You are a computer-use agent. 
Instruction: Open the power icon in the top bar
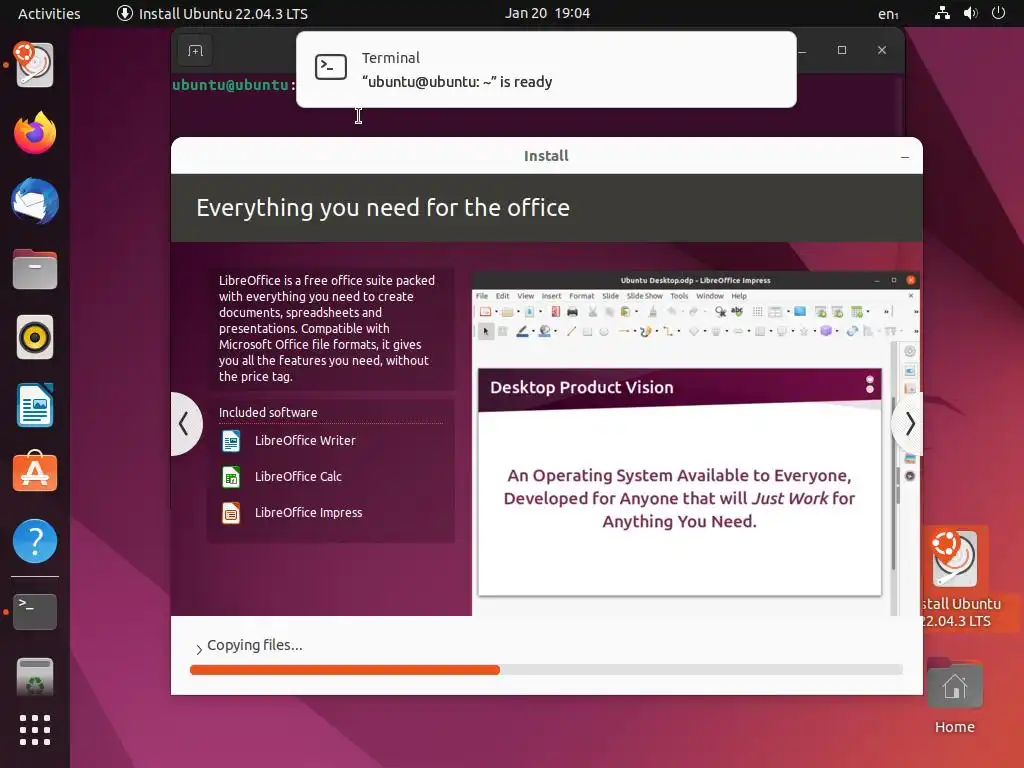(998, 13)
